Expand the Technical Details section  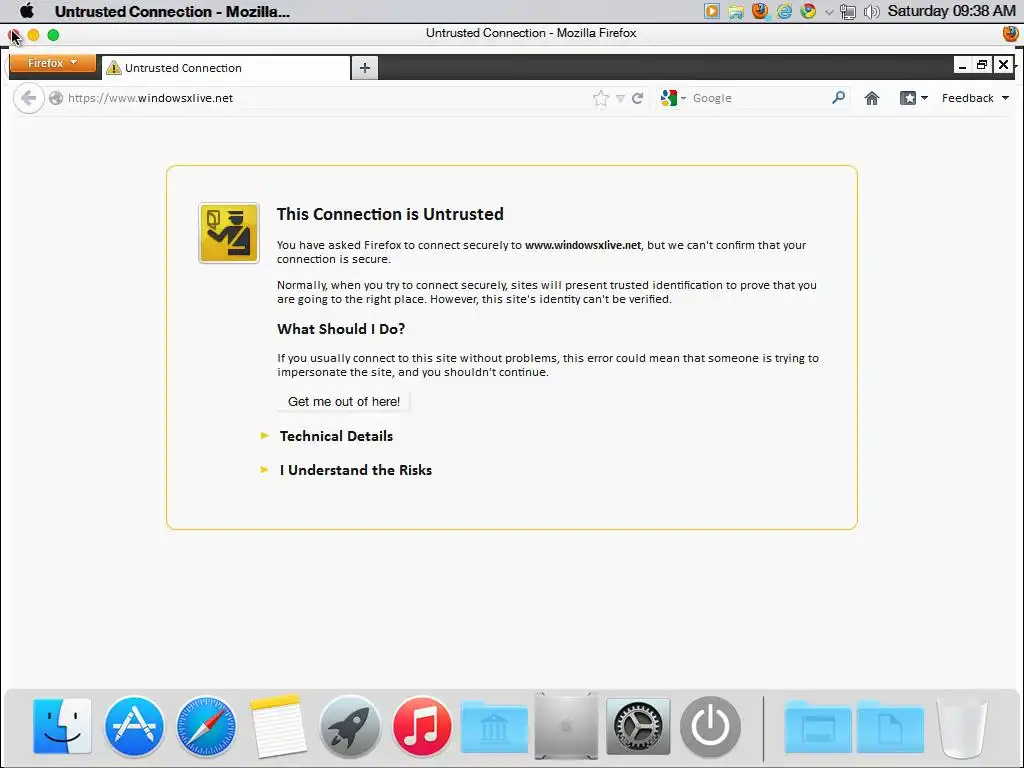coord(336,436)
